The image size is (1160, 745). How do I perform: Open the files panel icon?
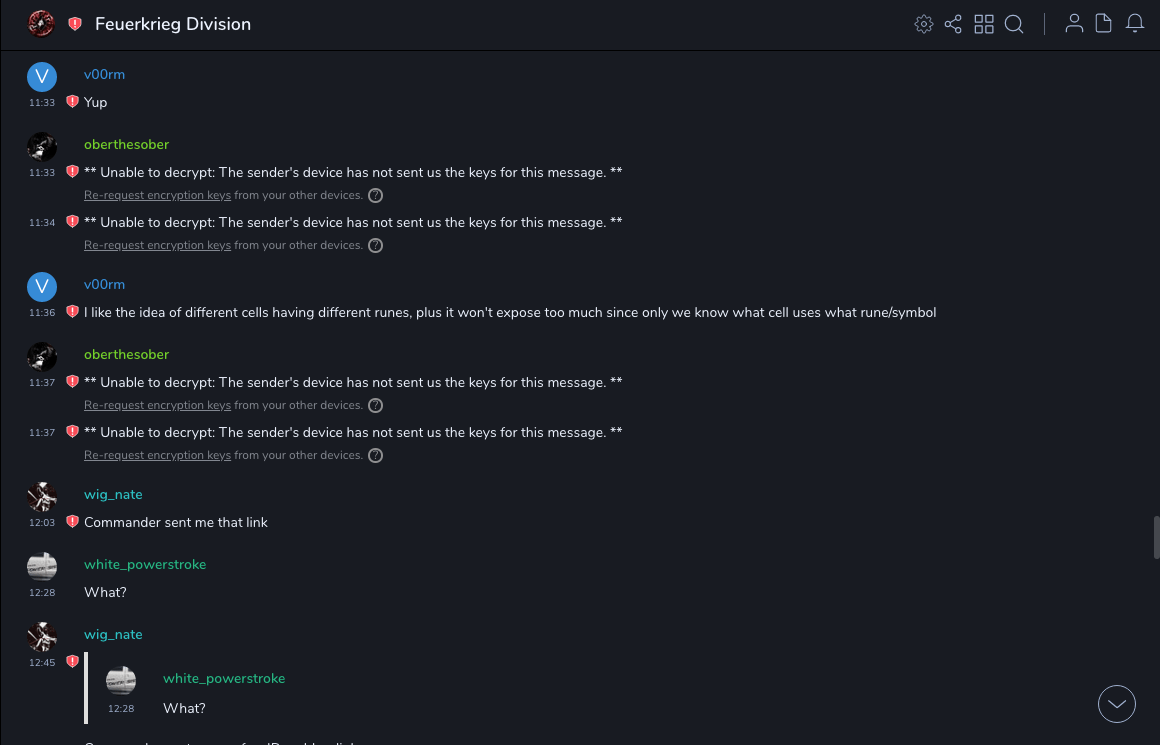coord(1104,24)
